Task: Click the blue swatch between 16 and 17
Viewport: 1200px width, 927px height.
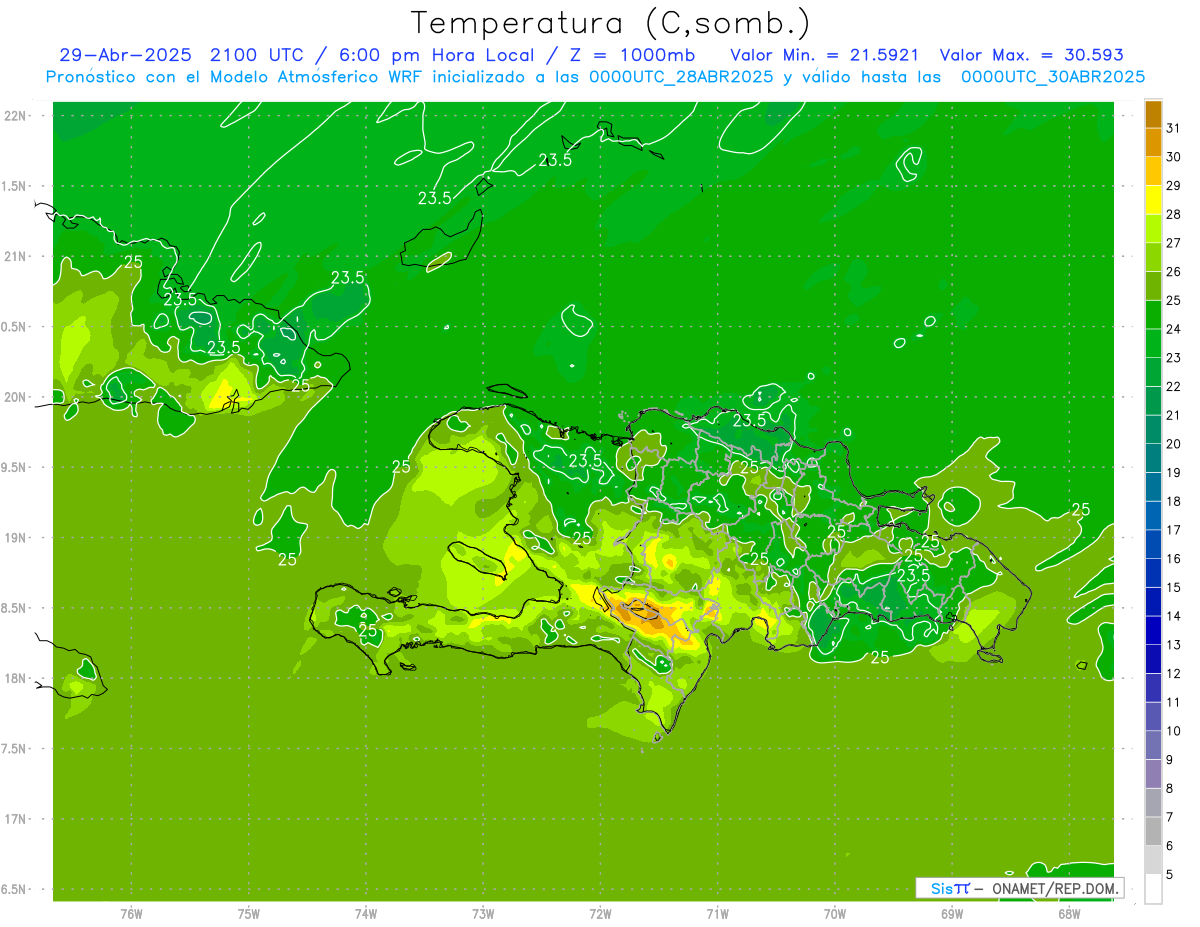Action: point(1154,545)
